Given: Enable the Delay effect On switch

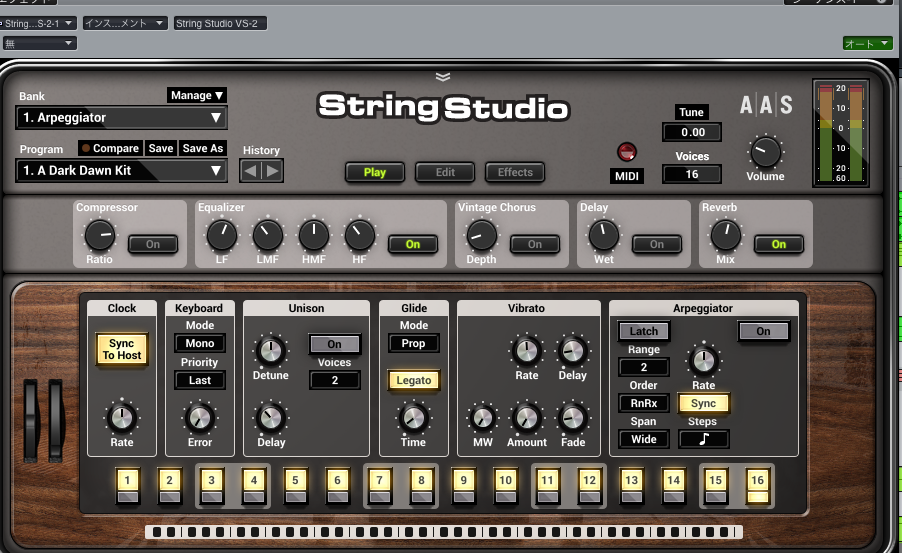Looking at the screenshot, I should coord(657,244).
